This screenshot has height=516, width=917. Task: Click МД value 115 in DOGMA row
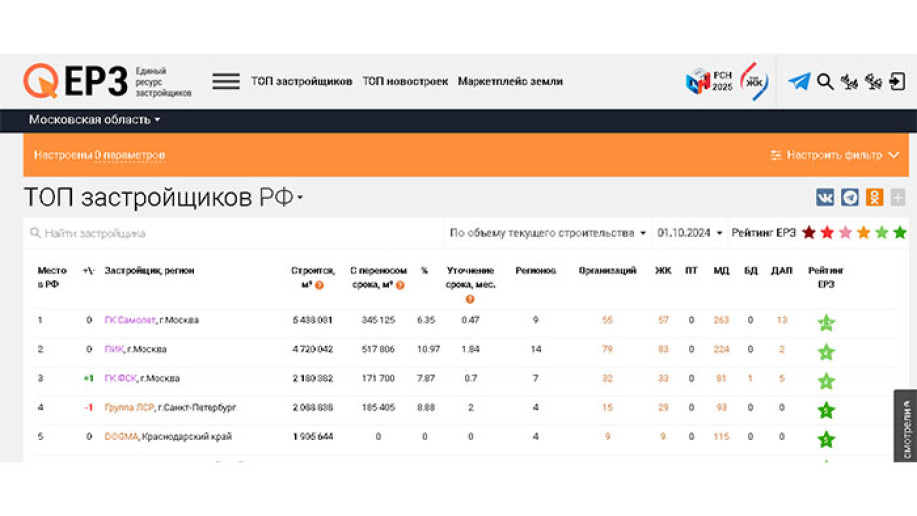pos(721,436)
